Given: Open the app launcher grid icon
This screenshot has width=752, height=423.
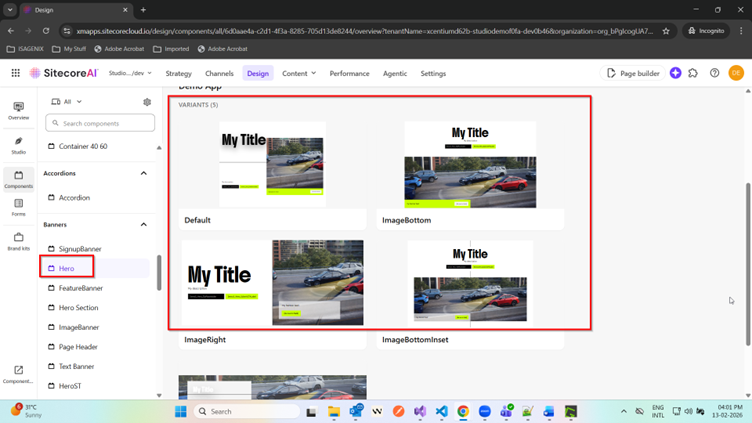Looking at the screenshot, I should tap(15, 73).
